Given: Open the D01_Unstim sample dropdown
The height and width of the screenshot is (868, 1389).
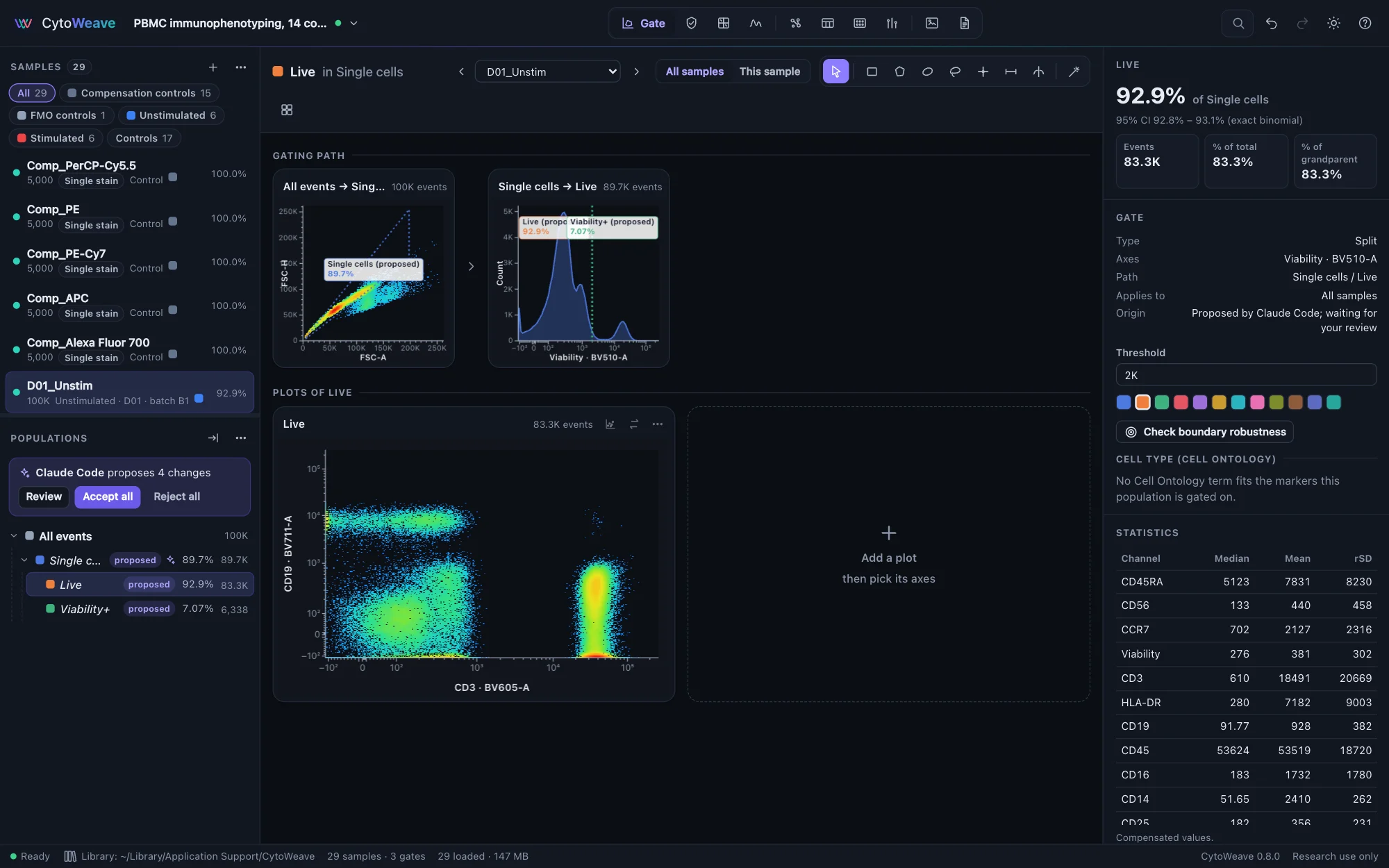Looking at the screenshot, I should (547, 72).
